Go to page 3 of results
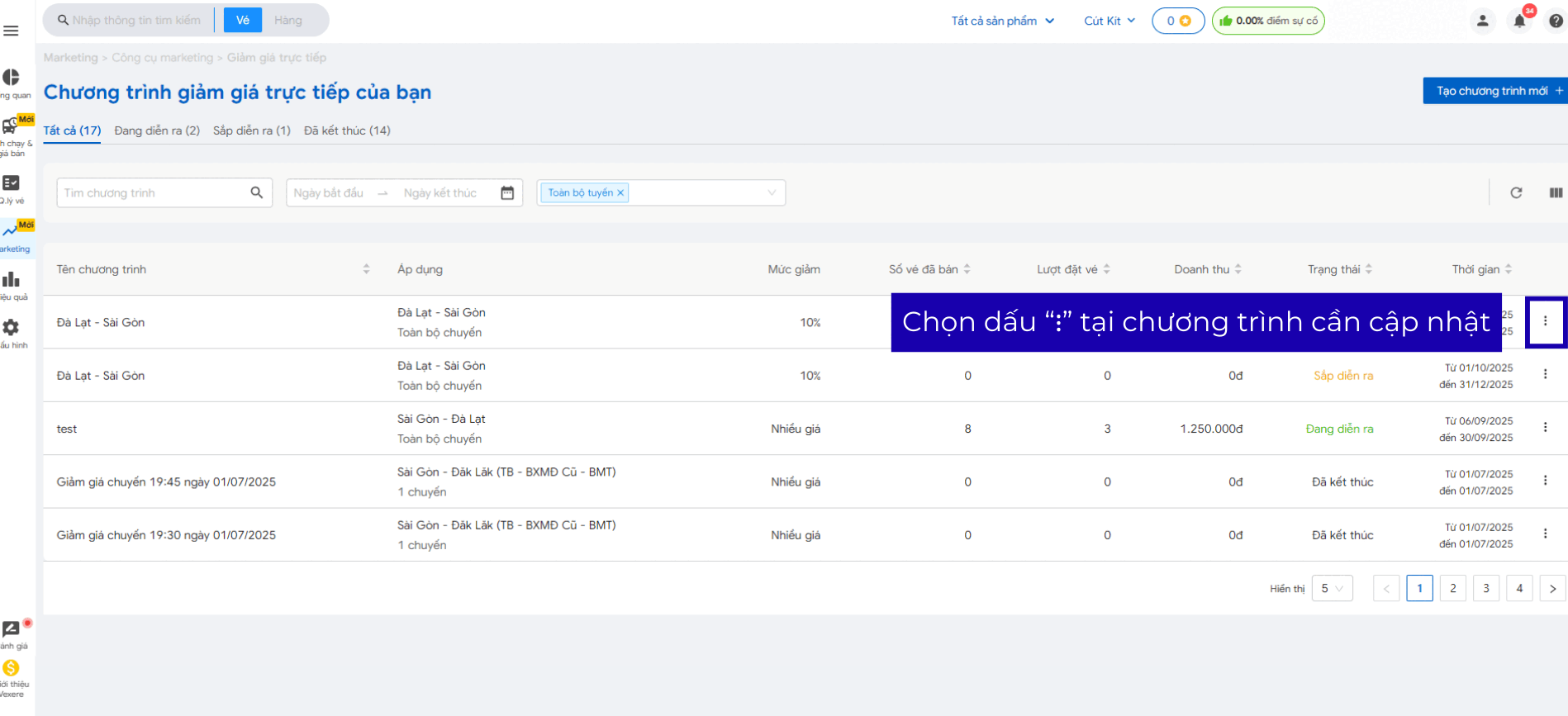The width and height of the screenshot is (1568, 716). (x=1485, y=589)
